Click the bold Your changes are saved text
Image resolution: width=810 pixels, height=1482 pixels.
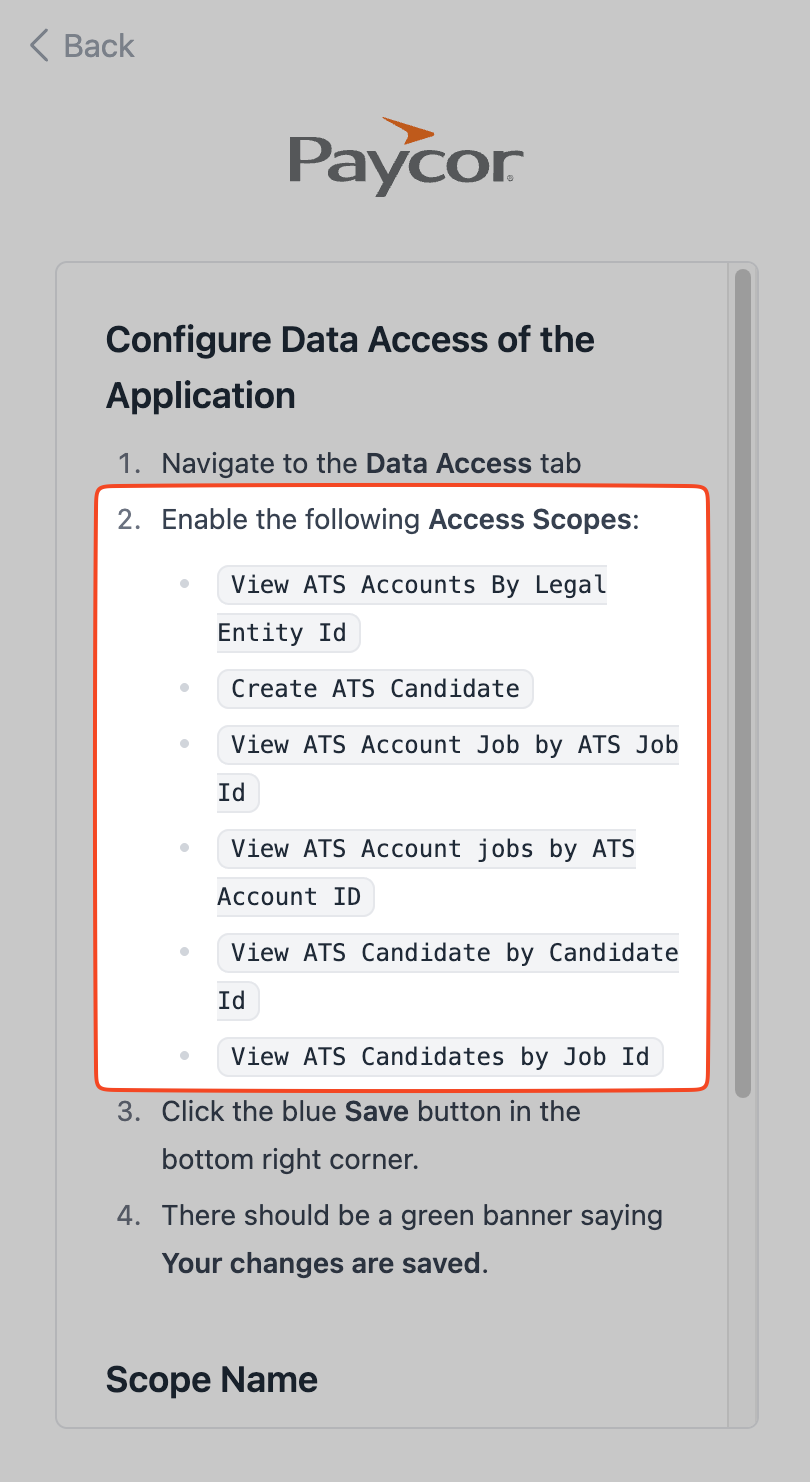pyautogui.click(x=321, y=1264)
